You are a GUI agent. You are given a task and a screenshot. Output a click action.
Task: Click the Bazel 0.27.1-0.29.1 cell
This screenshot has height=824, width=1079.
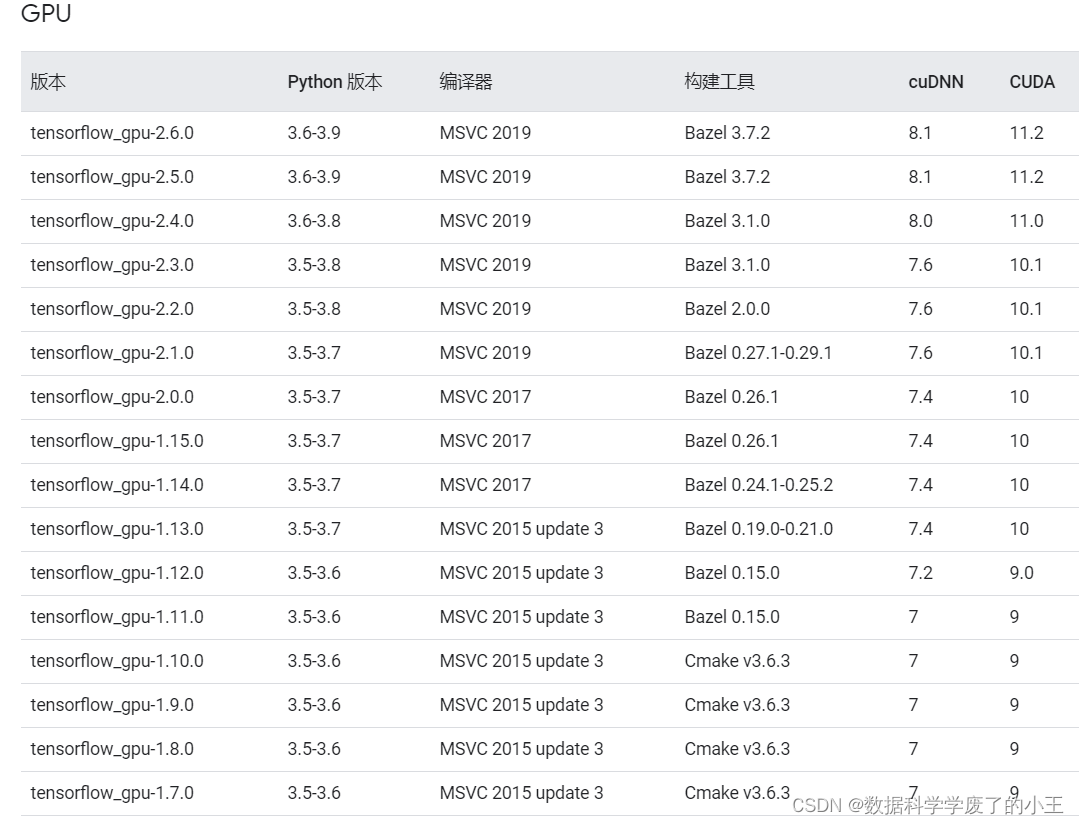click(x=758, y=353)
